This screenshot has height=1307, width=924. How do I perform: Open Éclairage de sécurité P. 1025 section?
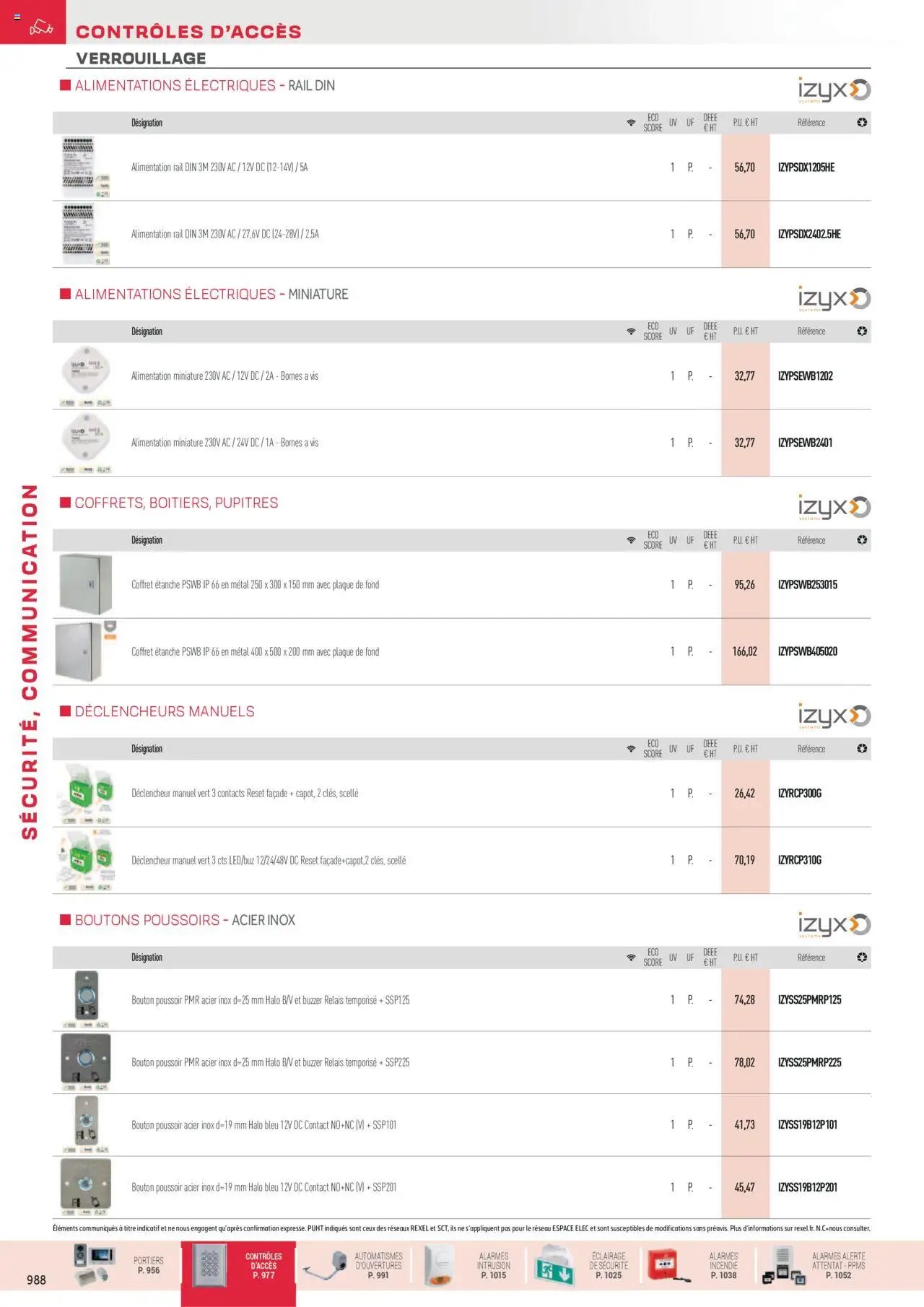(x=583, y=1266)
